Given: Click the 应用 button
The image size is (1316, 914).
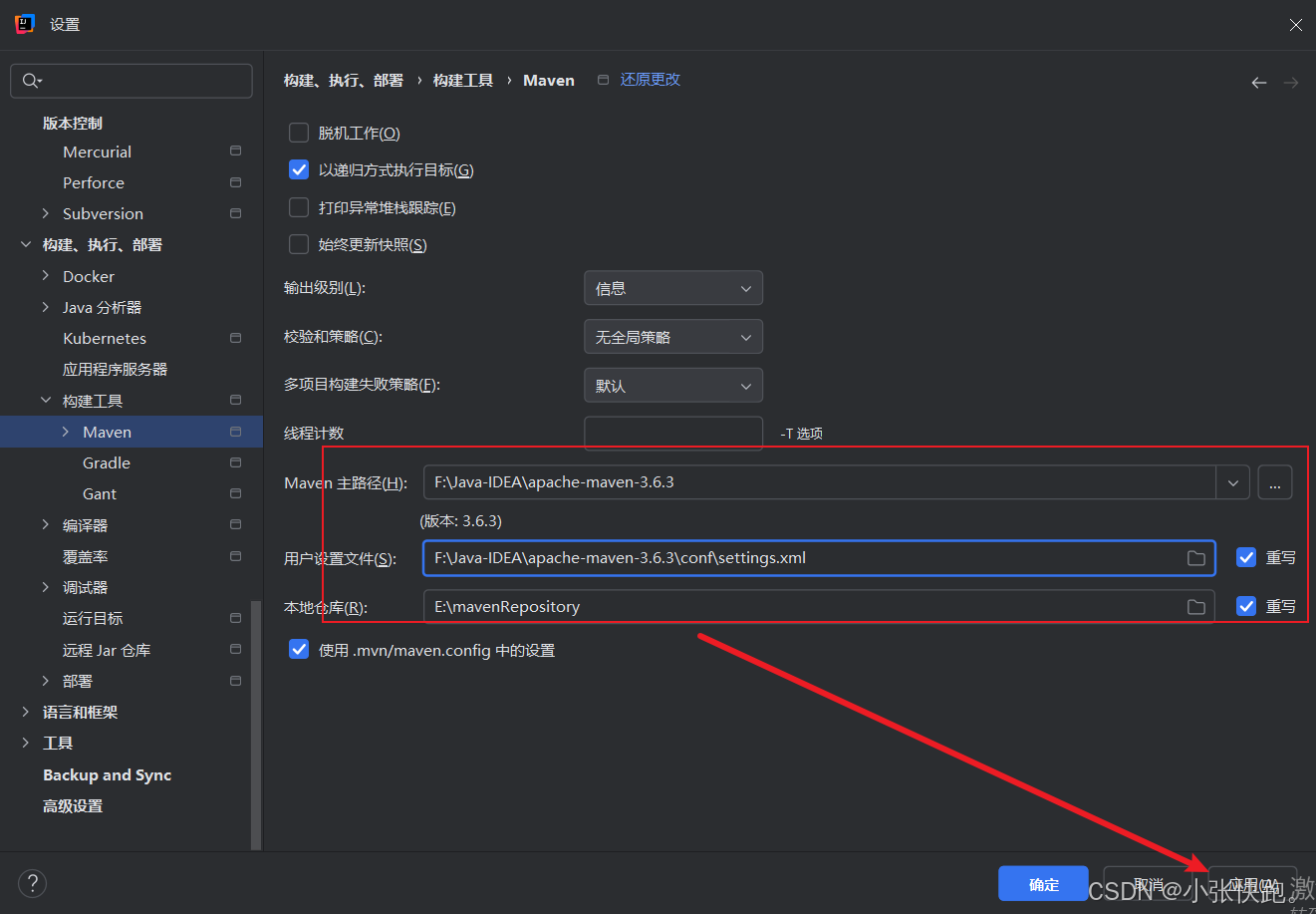Looking at the screenshot, I should (1252, 884).
